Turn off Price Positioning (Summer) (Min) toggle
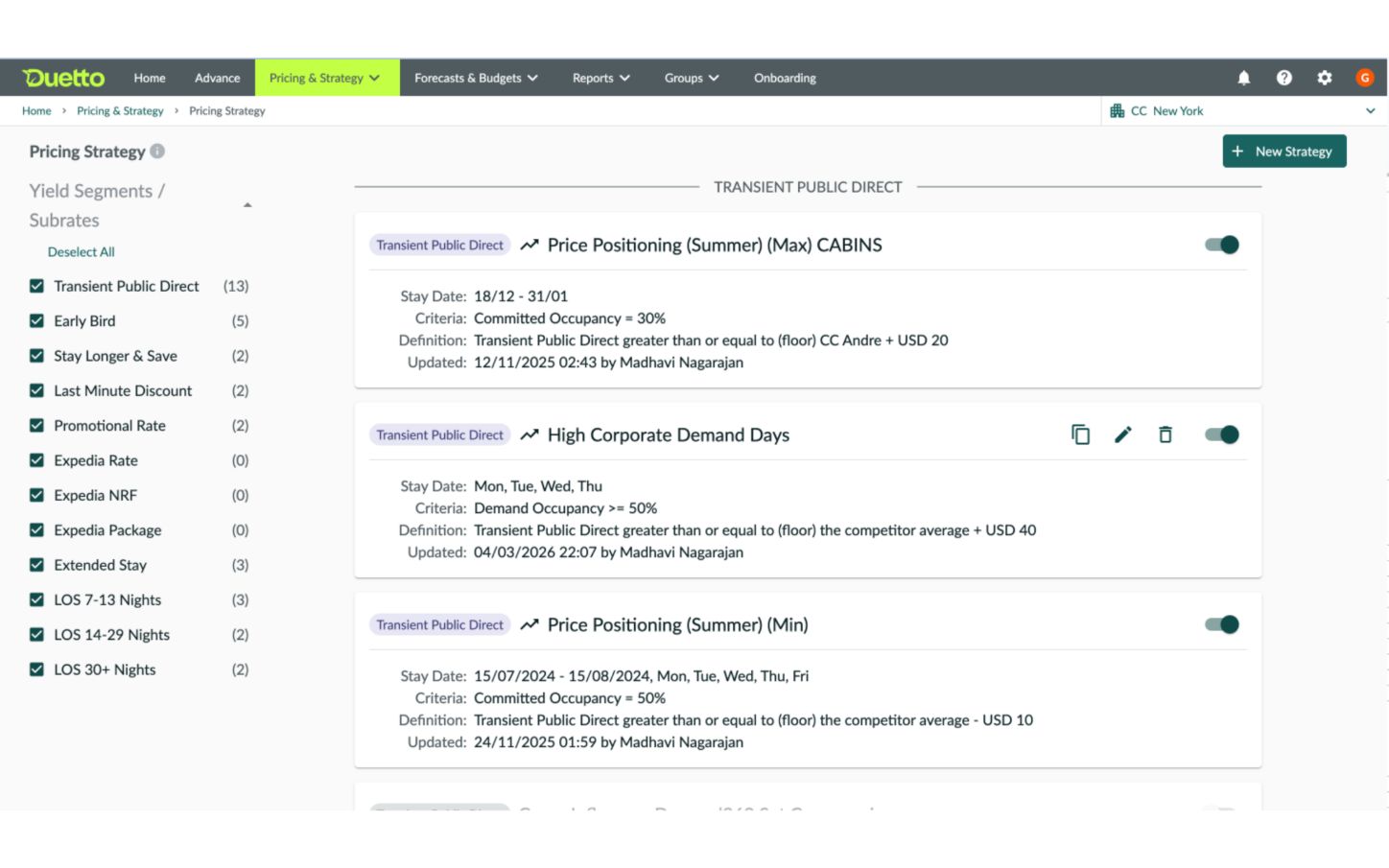Image resolution: width=1389 pixels, height=868 pixels. tap(1221, 624)
